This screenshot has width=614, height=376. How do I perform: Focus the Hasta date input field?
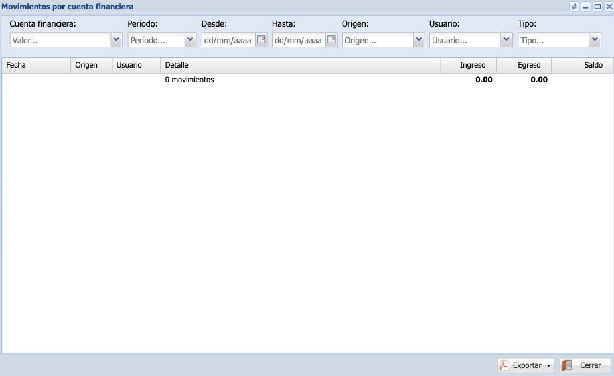[x=299, y=40]
